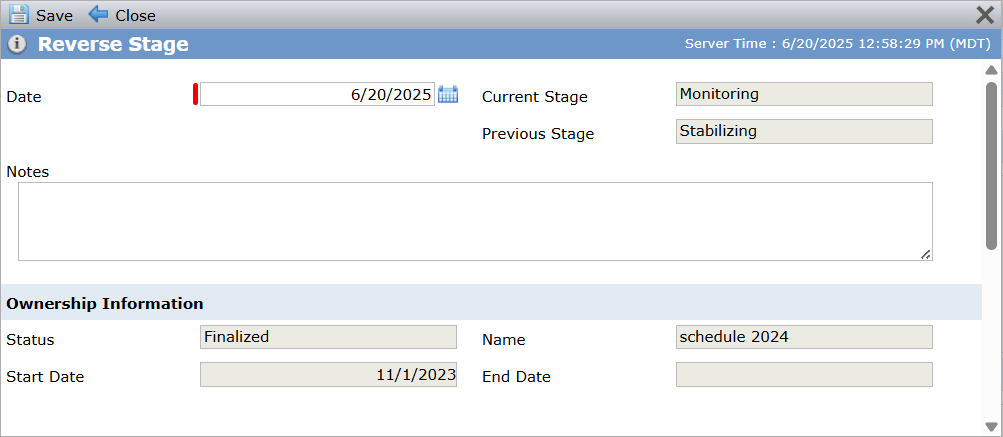Click the Status field showing Finalized

[328, 337]
